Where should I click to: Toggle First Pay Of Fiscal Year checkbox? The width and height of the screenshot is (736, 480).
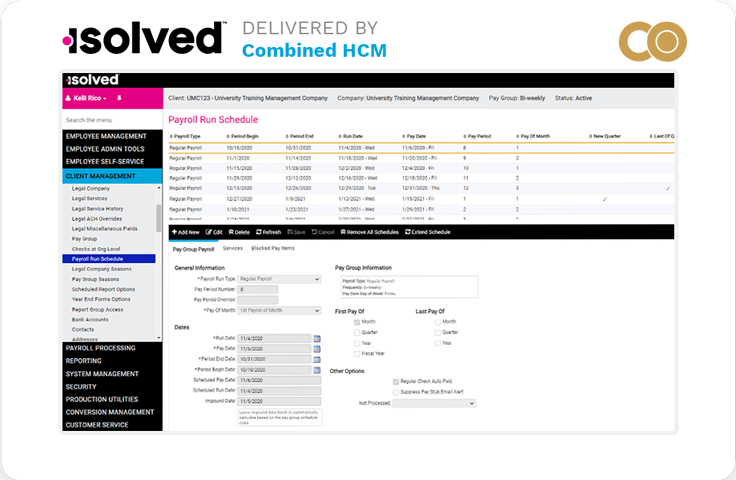tap(357, 354)
